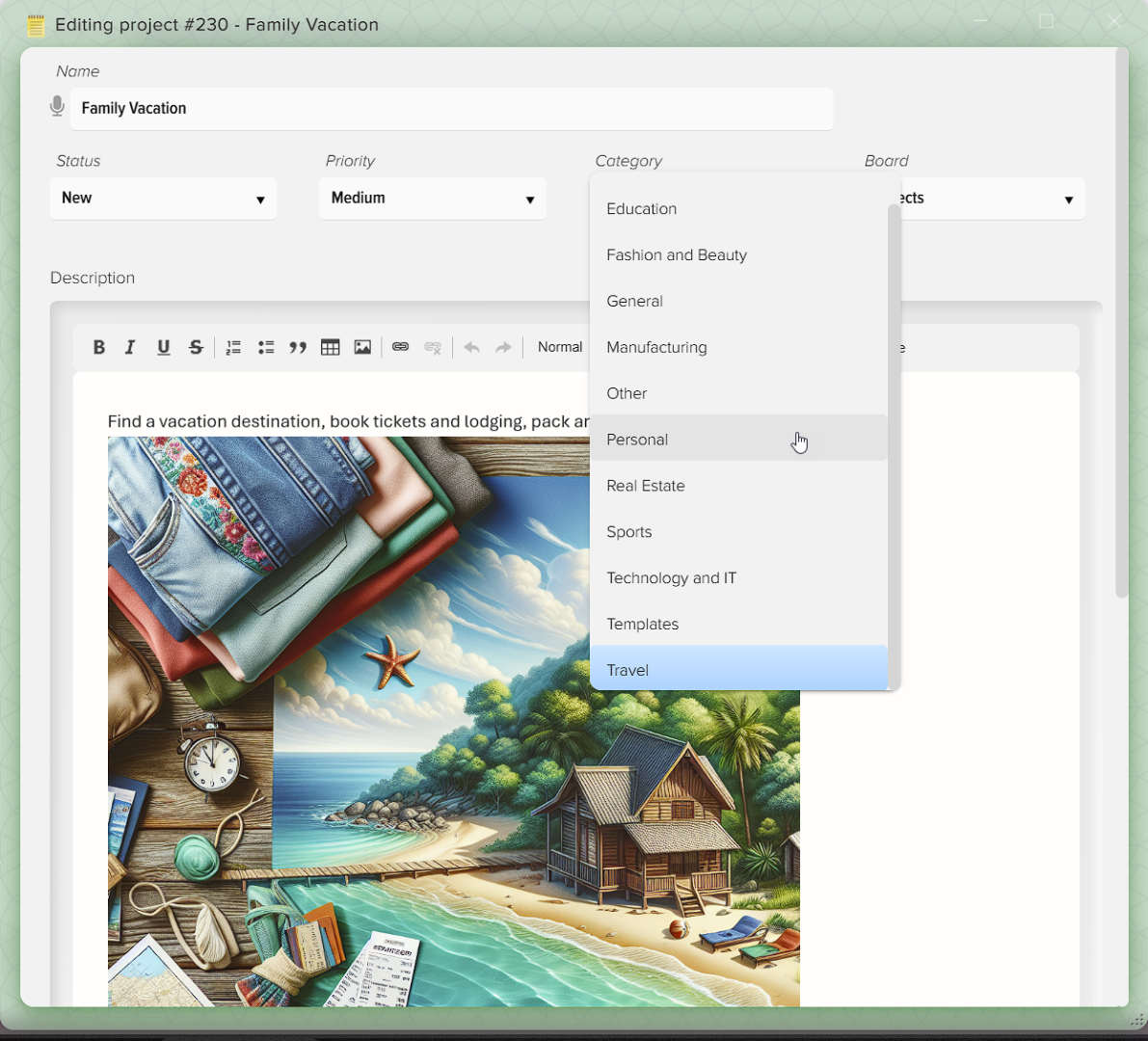The image size is (1148, 1041).
Task: Toggle italic formatting
Action: pos(130,347)
